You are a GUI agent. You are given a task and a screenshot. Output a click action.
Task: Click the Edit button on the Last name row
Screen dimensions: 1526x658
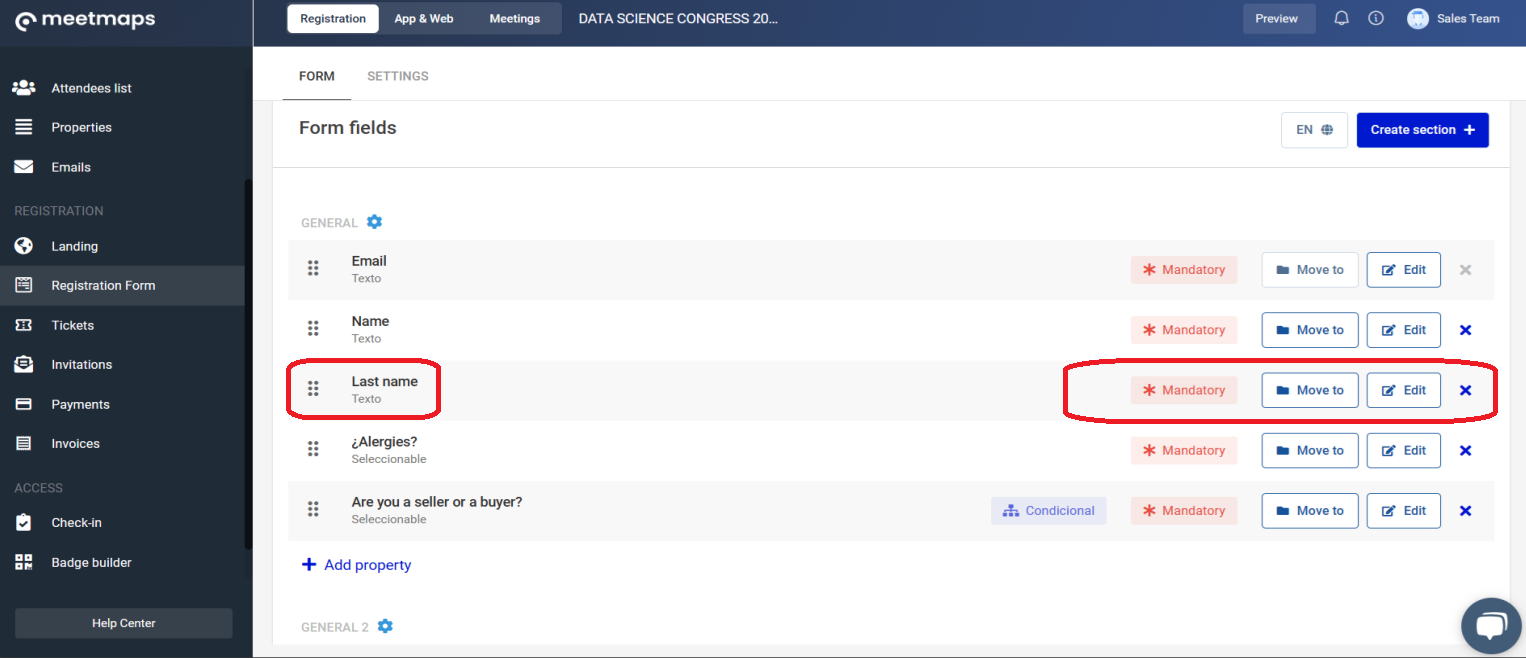click(1403, 389)
